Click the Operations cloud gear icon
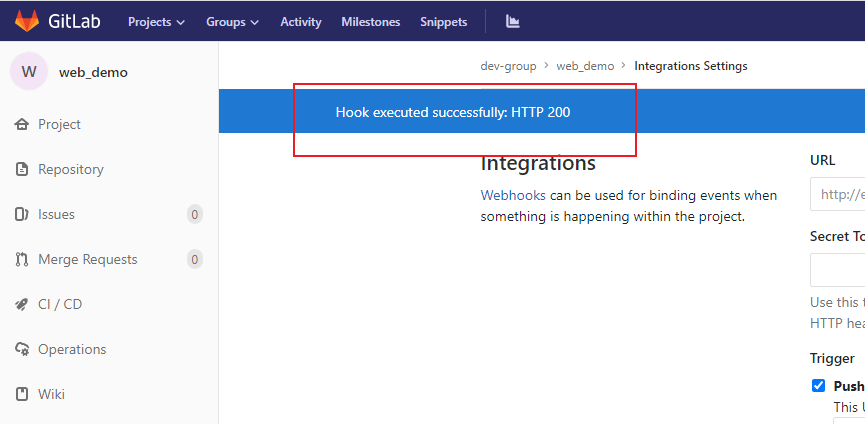The image size is (865, 424). 22,350
